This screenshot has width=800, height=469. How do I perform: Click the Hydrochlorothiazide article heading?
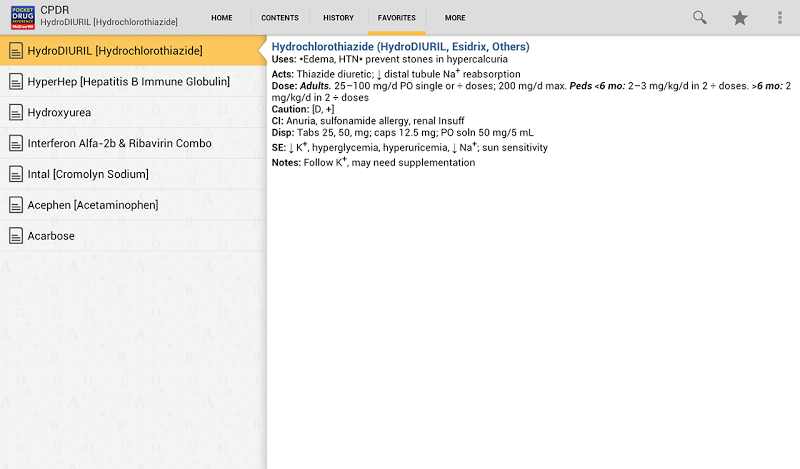click(x=401, y=46)
